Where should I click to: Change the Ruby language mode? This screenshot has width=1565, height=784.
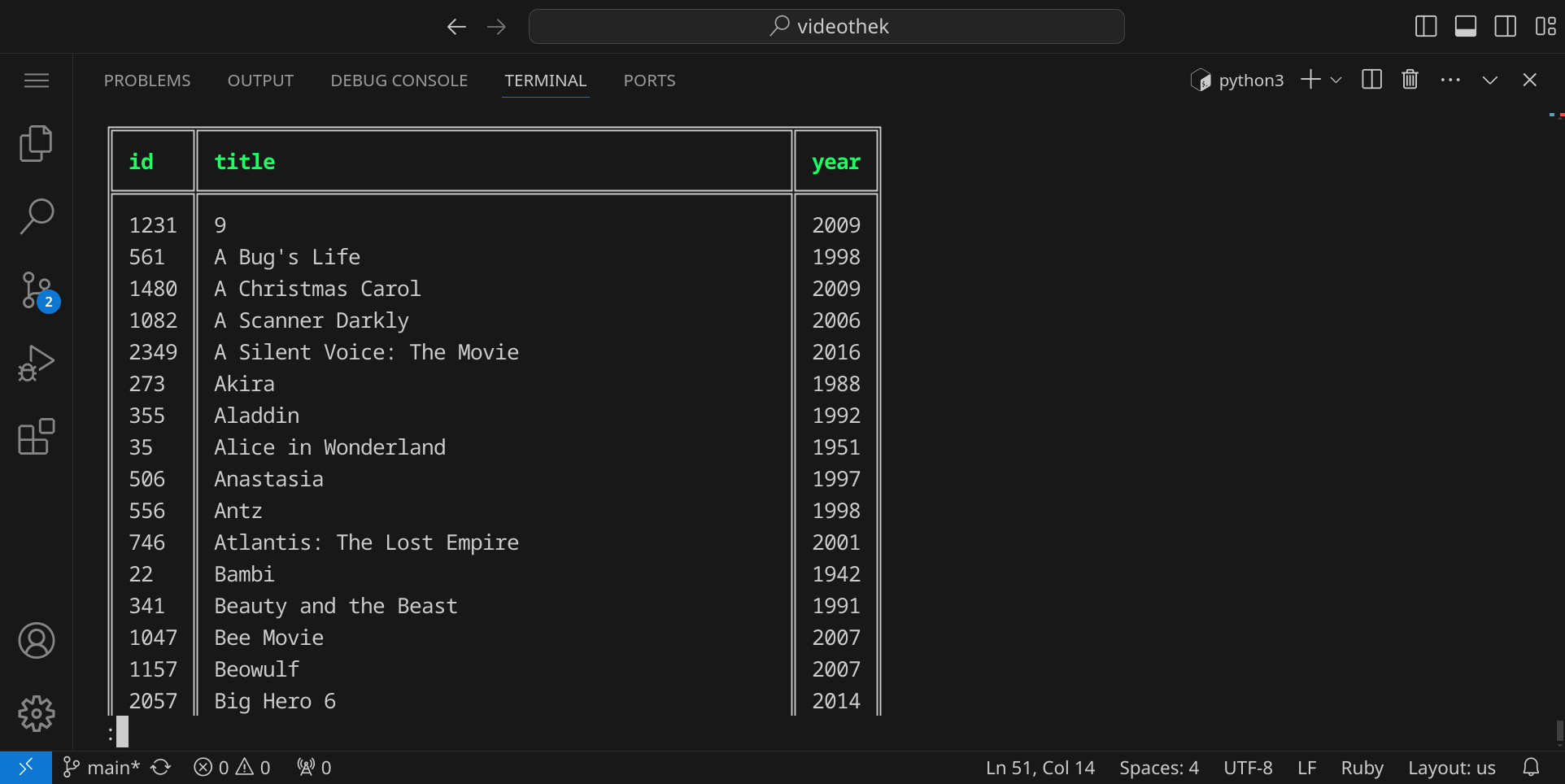point(1362,768)
